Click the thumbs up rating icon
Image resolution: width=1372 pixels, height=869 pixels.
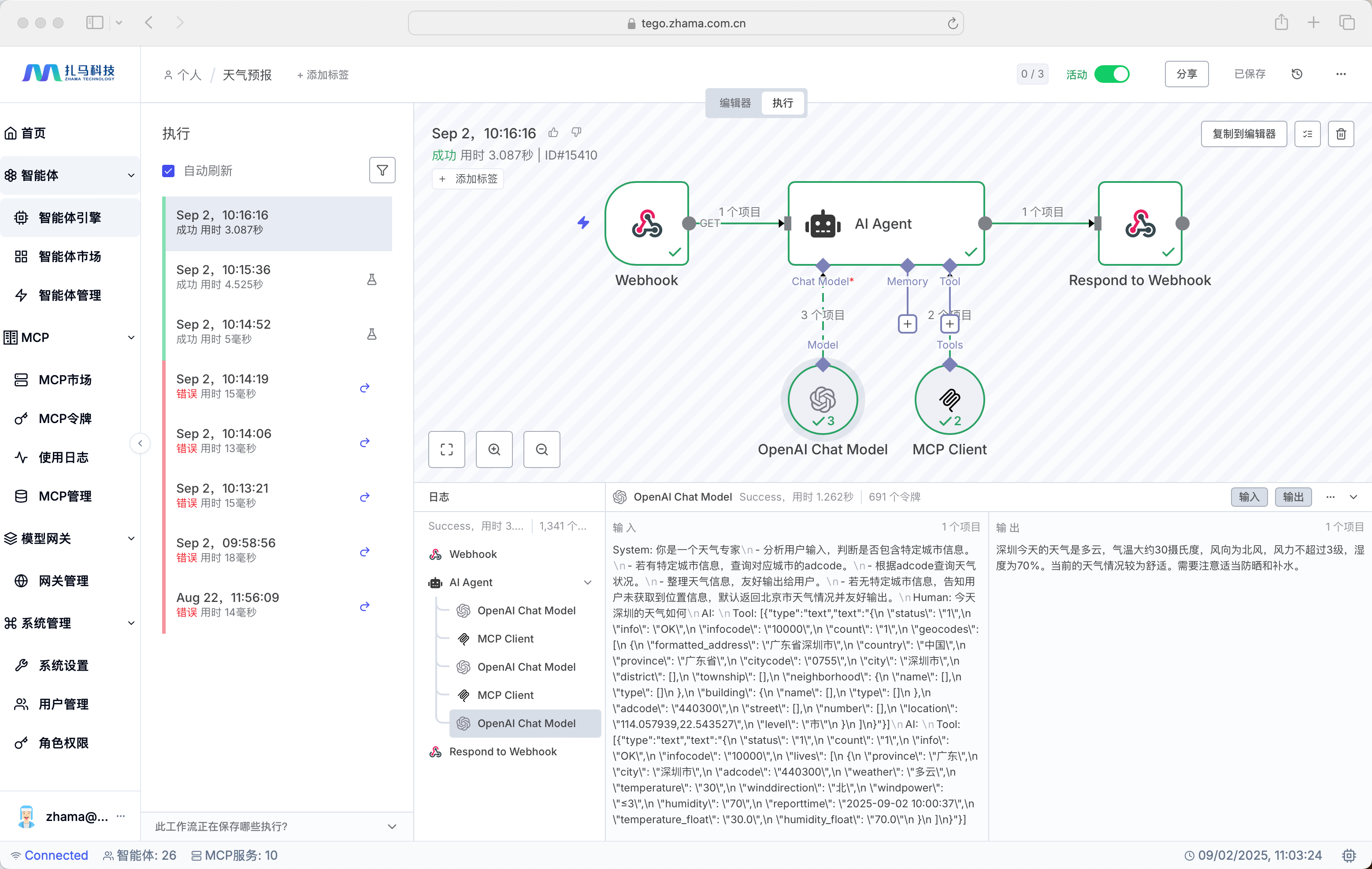click(x=553, y=133)
